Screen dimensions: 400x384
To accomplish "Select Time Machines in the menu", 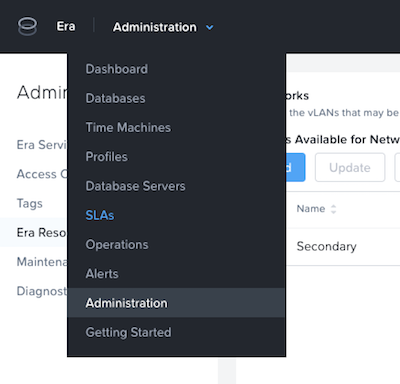I will [x=128, y=127].
